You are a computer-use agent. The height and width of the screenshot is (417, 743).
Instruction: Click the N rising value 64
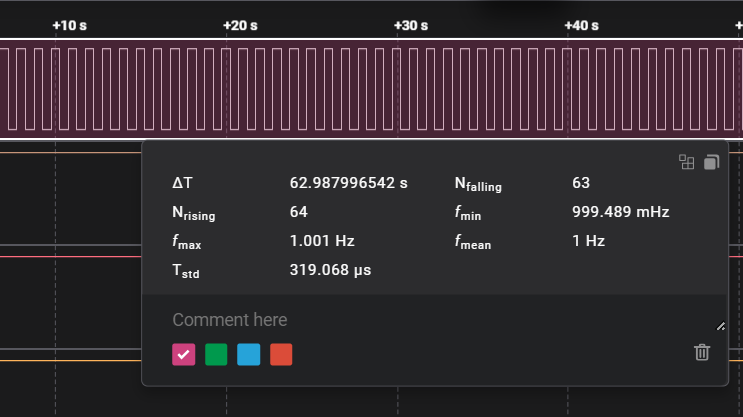pos(298,212)
